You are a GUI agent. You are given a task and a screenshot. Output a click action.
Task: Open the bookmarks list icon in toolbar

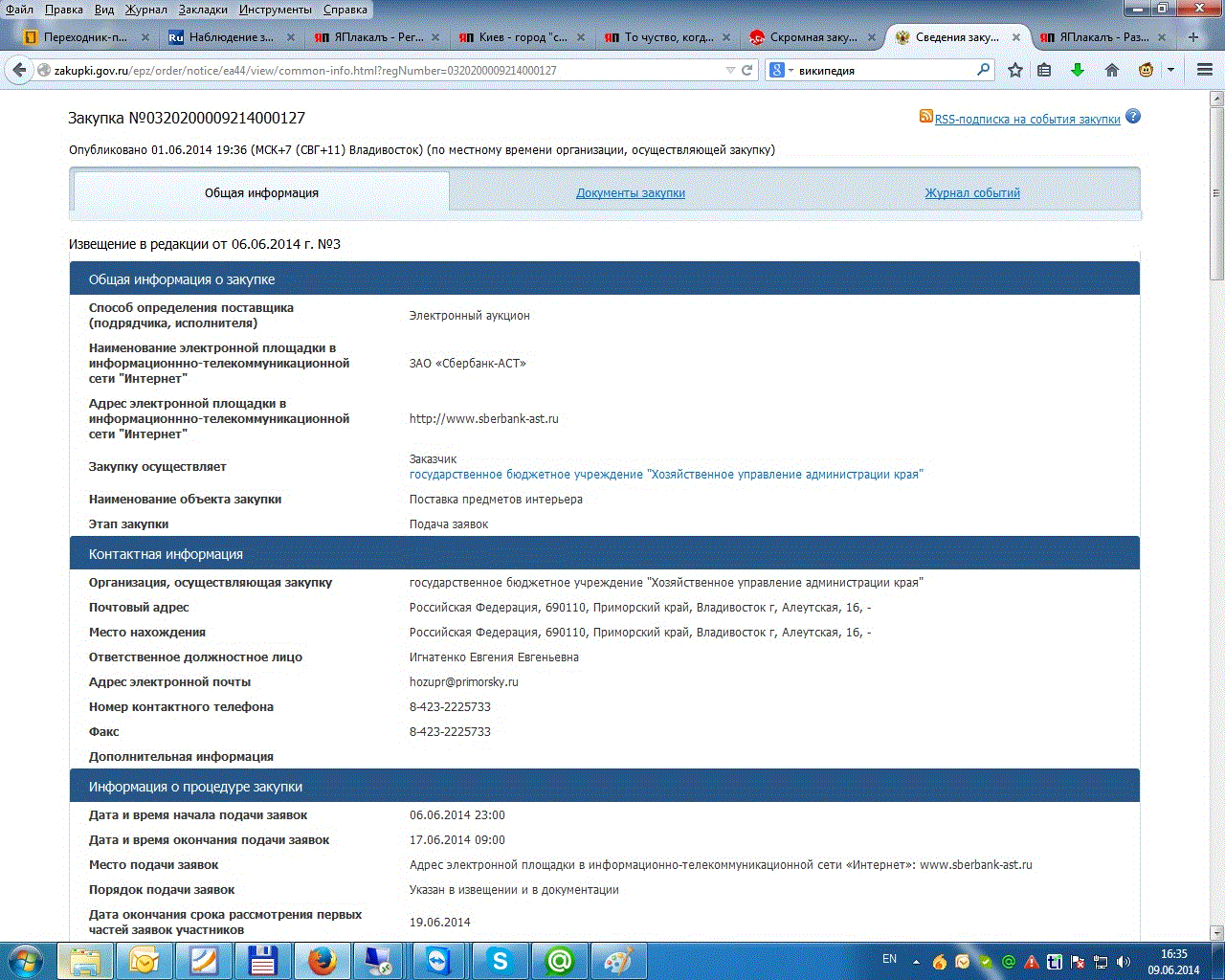tap(1044, 70)
